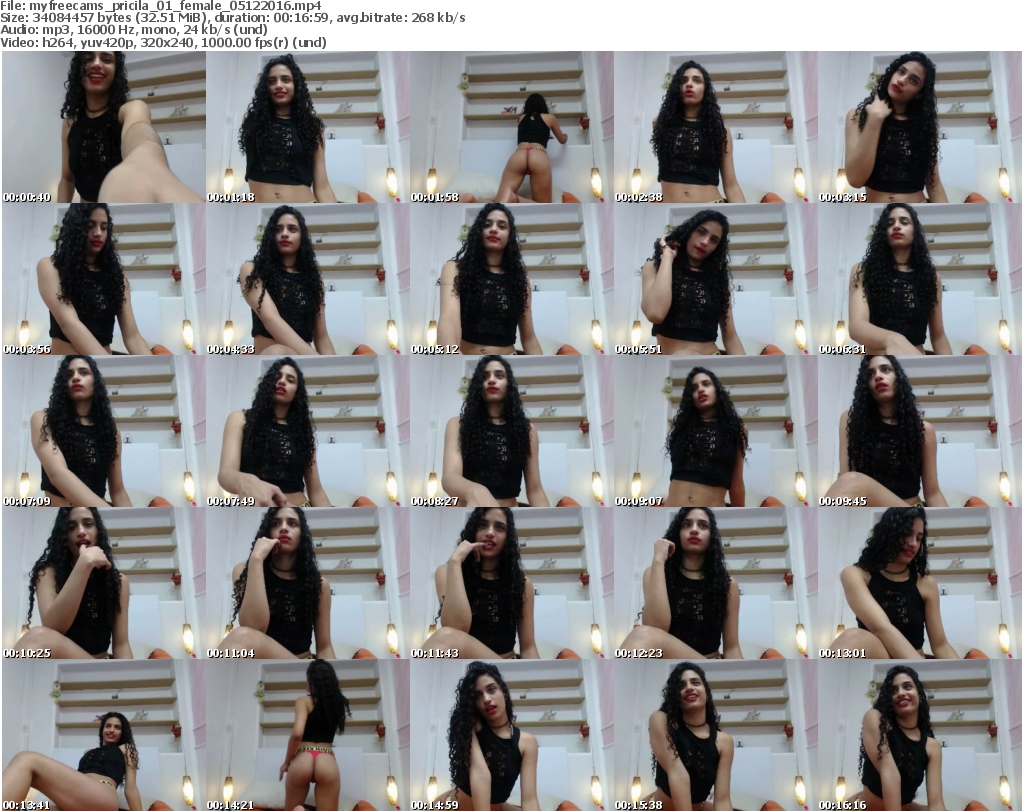Choose the frame stamped 00:14:21

pyautogui.click(x=308, y=735)
